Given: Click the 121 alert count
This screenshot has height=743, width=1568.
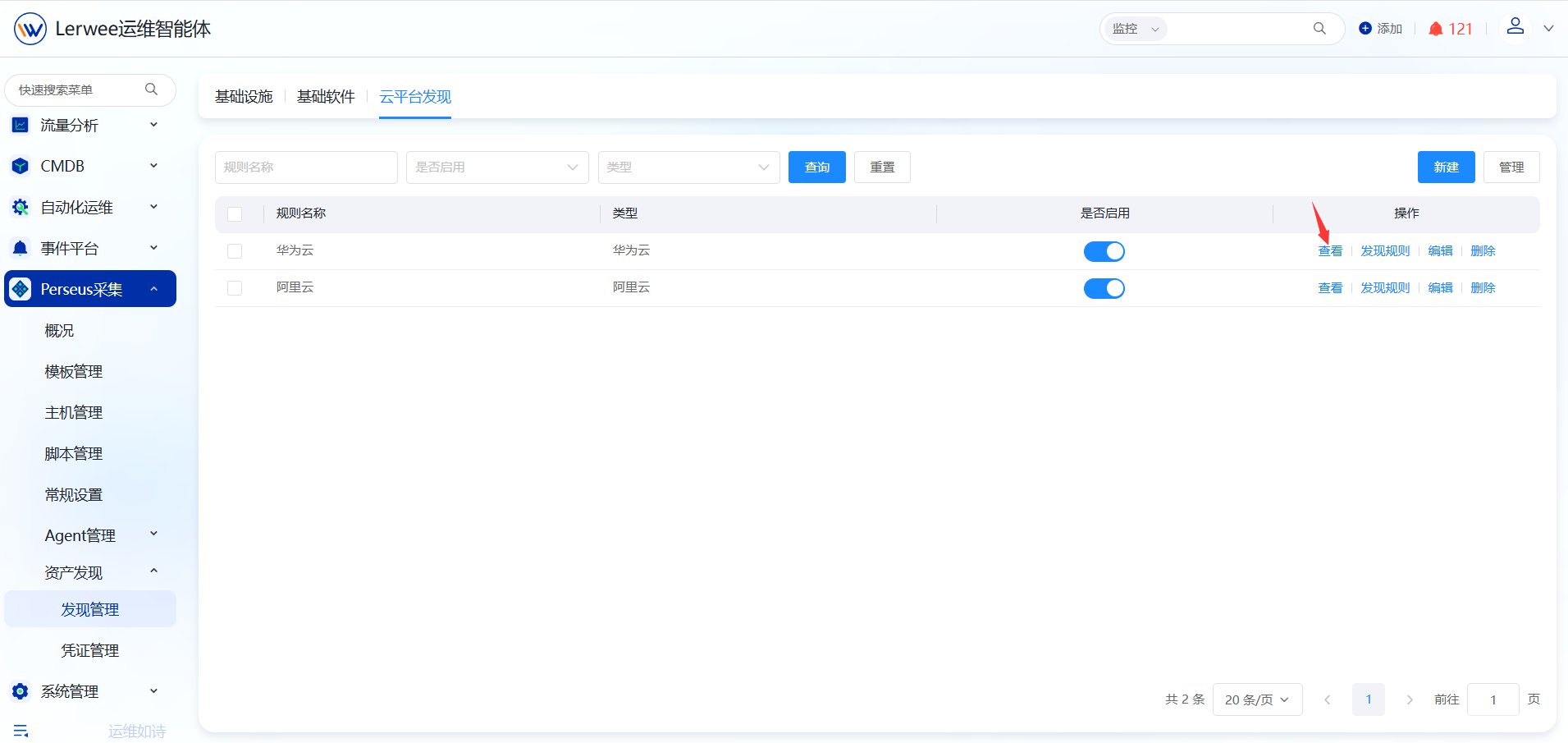Looking at the screenshot, I should pyautogui.click(x=1461, y=29).
